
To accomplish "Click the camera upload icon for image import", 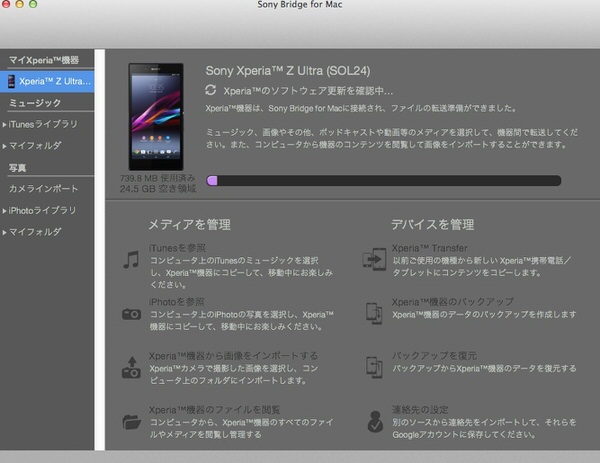I will pyautogui.click(x=131, y=367).
